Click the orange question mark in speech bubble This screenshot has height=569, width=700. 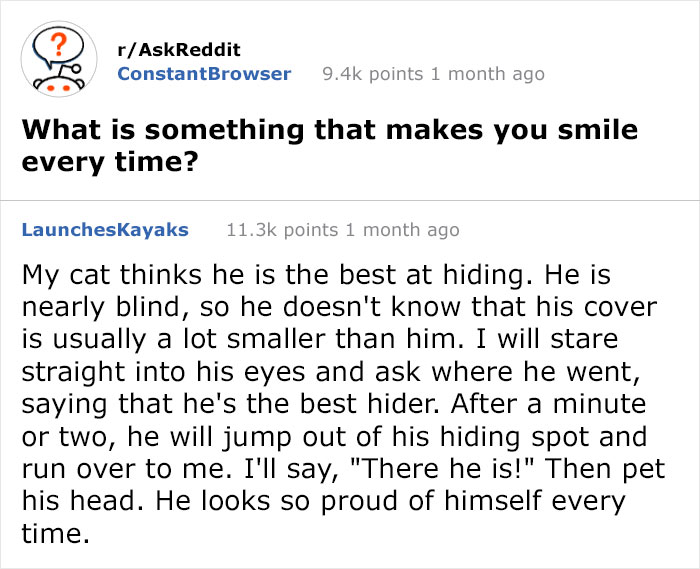[58, 44]
